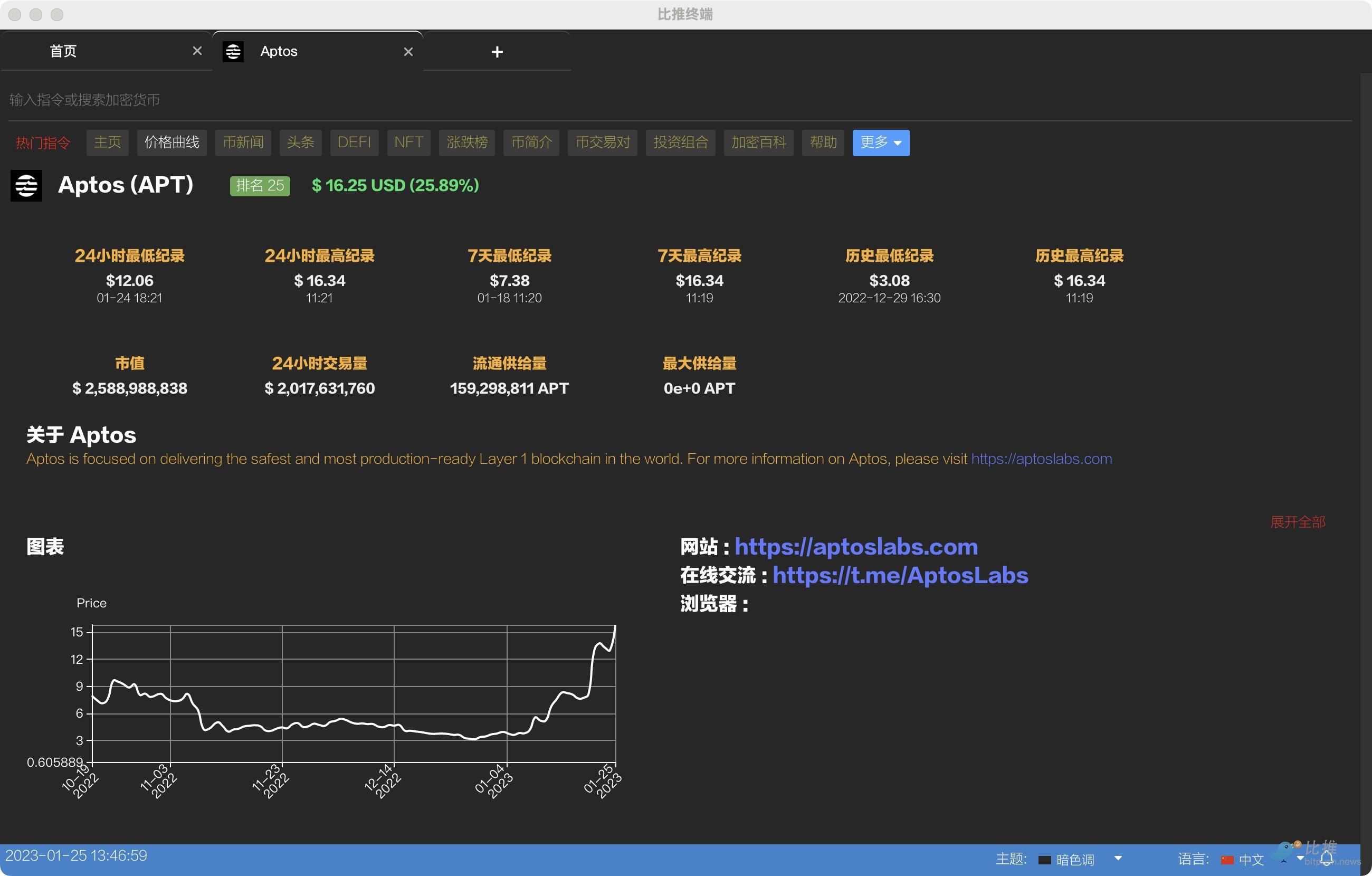The height and width of the screenshot is (876, 1372).
Task: Click the Aptos logo beside coin title
Action: coord(26,185)
